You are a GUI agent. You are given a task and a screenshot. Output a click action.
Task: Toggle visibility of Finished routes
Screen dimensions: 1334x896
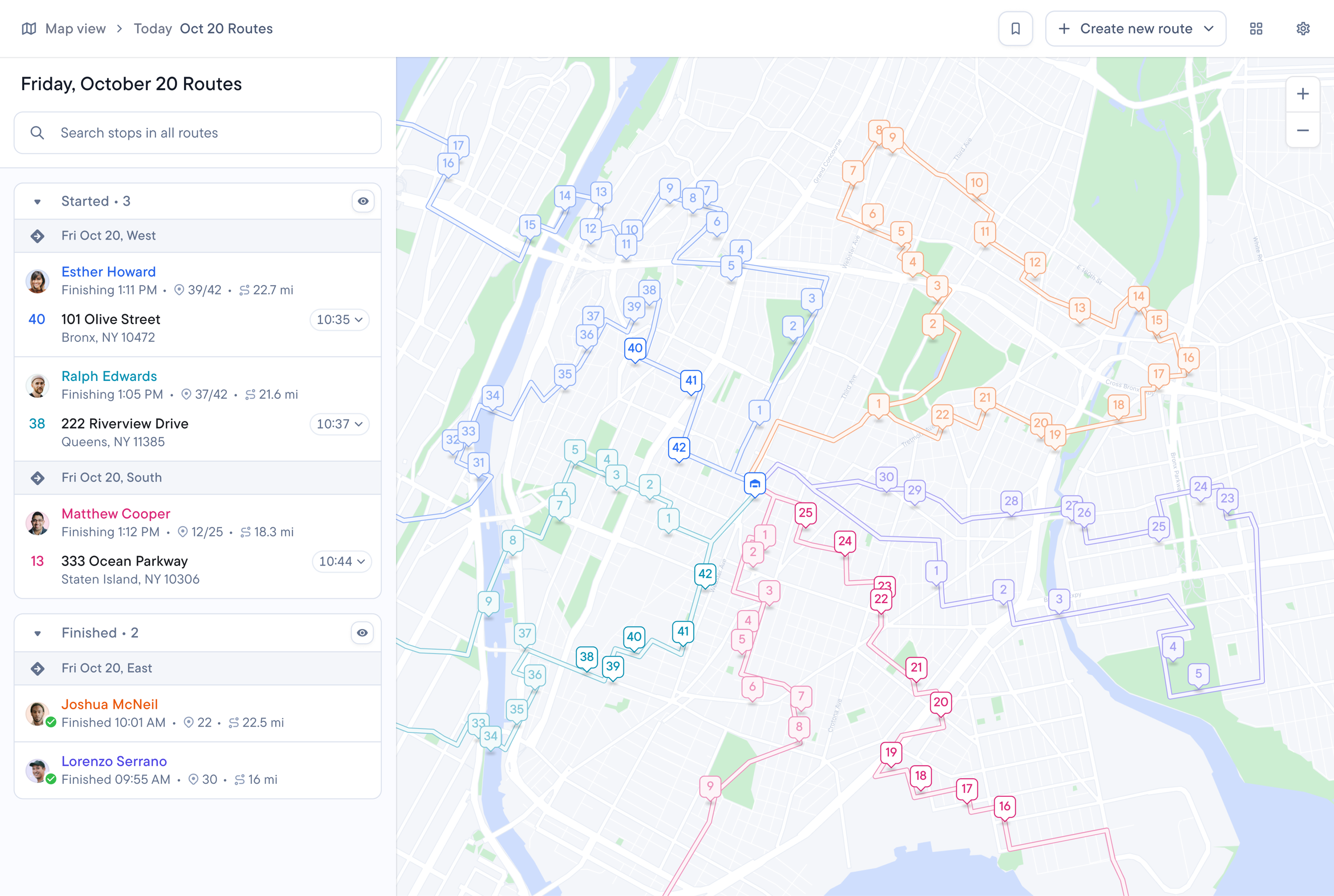(x=362, y=633)
